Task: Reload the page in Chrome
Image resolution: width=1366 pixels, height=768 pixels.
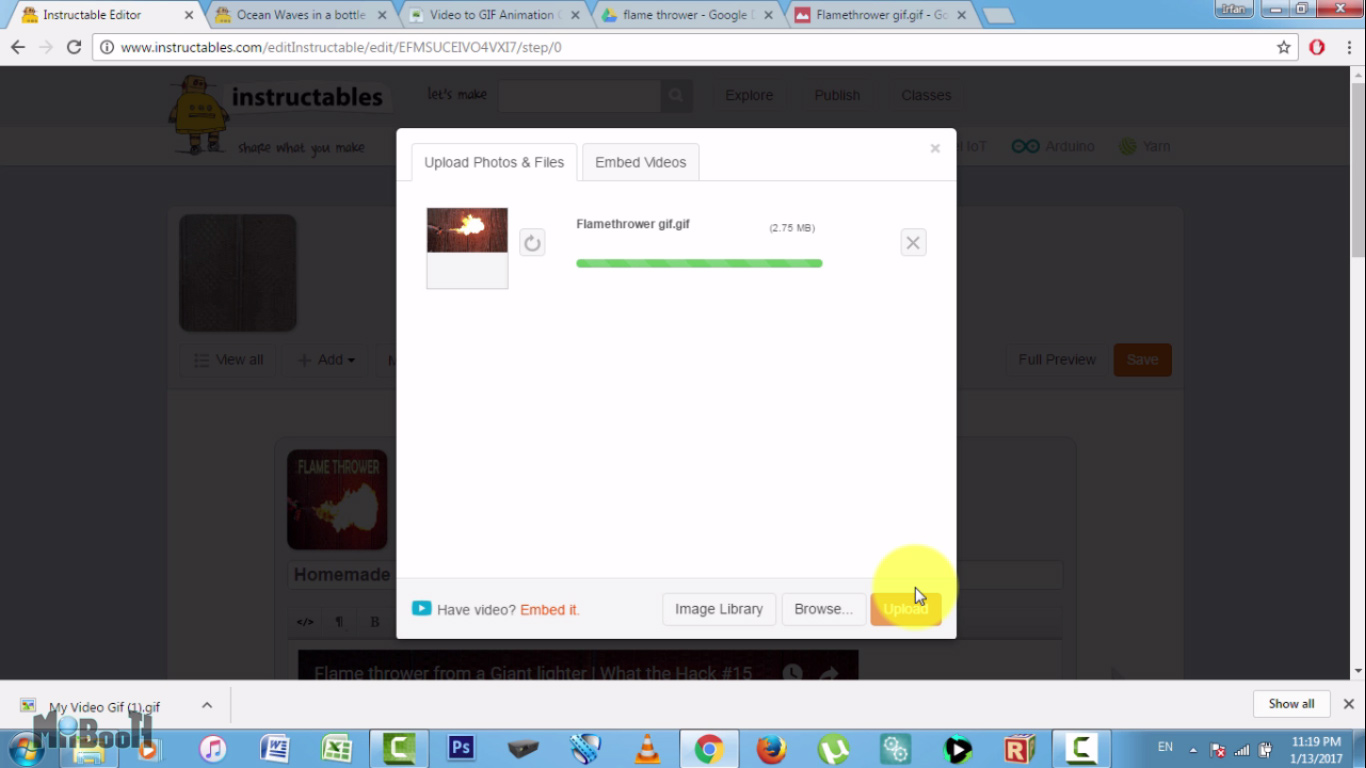Action: pyautogui.click(x=74, y=47)
